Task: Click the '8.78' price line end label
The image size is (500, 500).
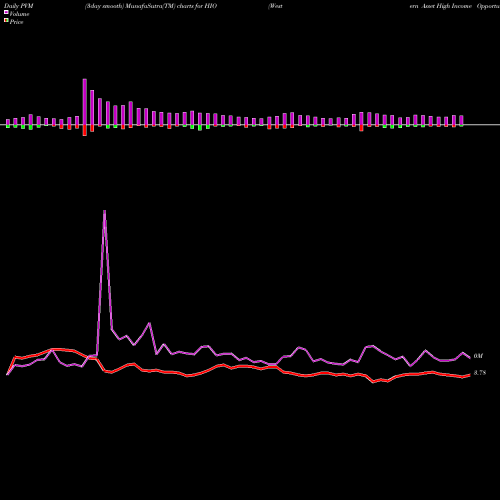Action: (x=480, y=373)
